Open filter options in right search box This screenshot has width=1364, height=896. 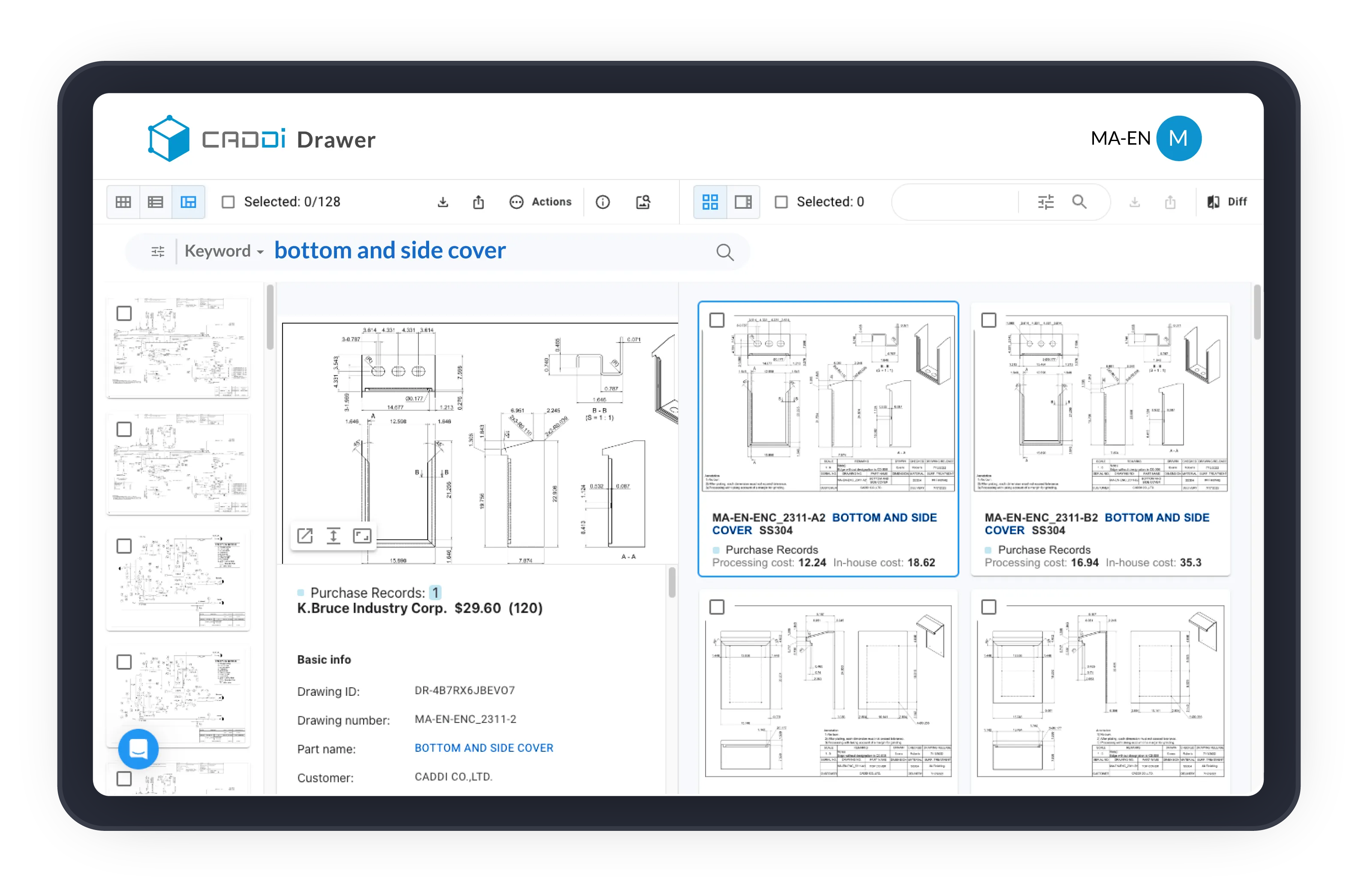tap(1046, 202)
